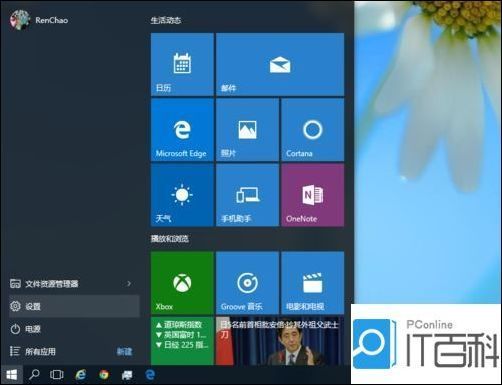The height and width of the screenshot is (385, 502).
Task: Click the 播放和浏览 group heading
Action: point(170,239)
